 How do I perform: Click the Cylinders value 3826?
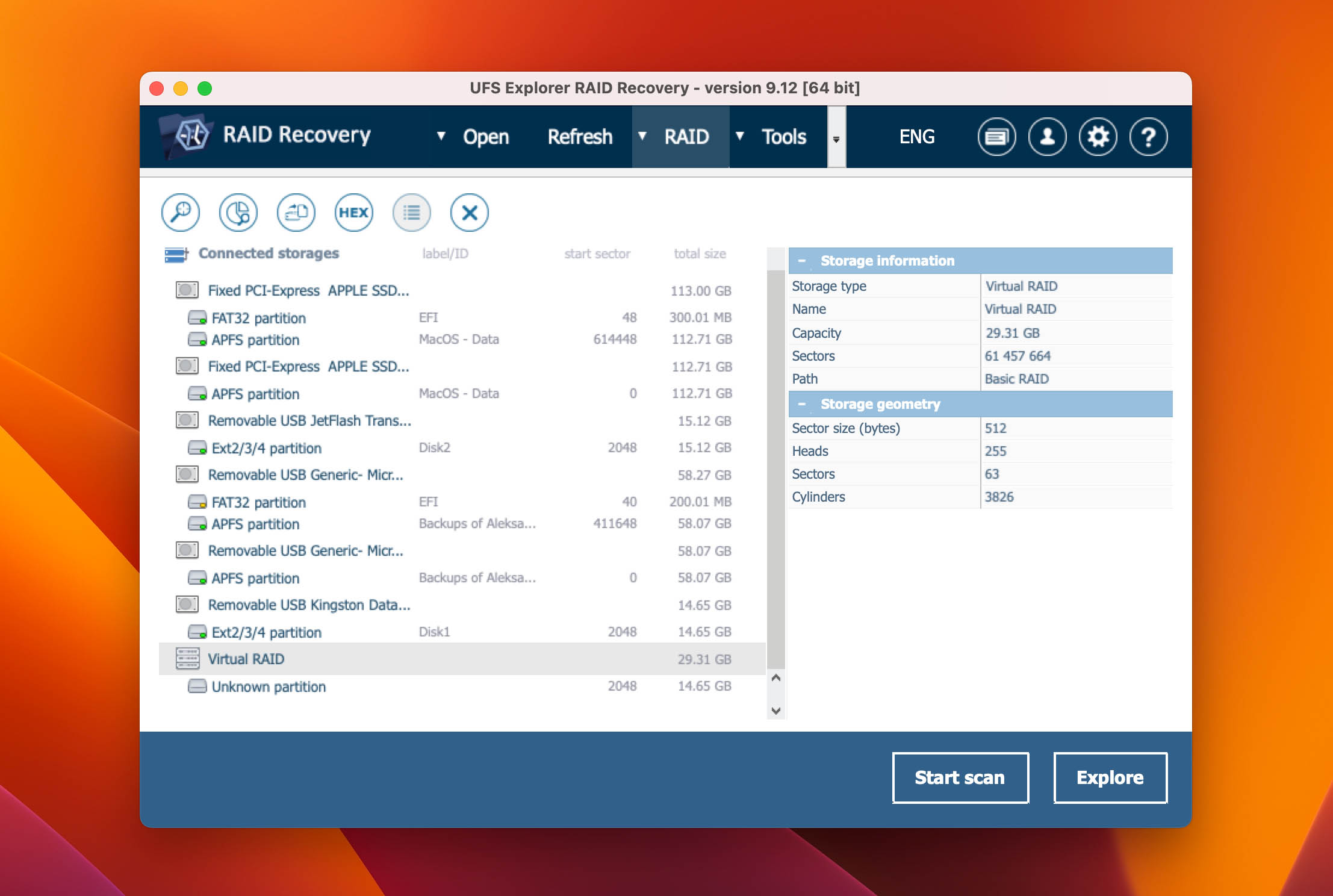[999, 497]
